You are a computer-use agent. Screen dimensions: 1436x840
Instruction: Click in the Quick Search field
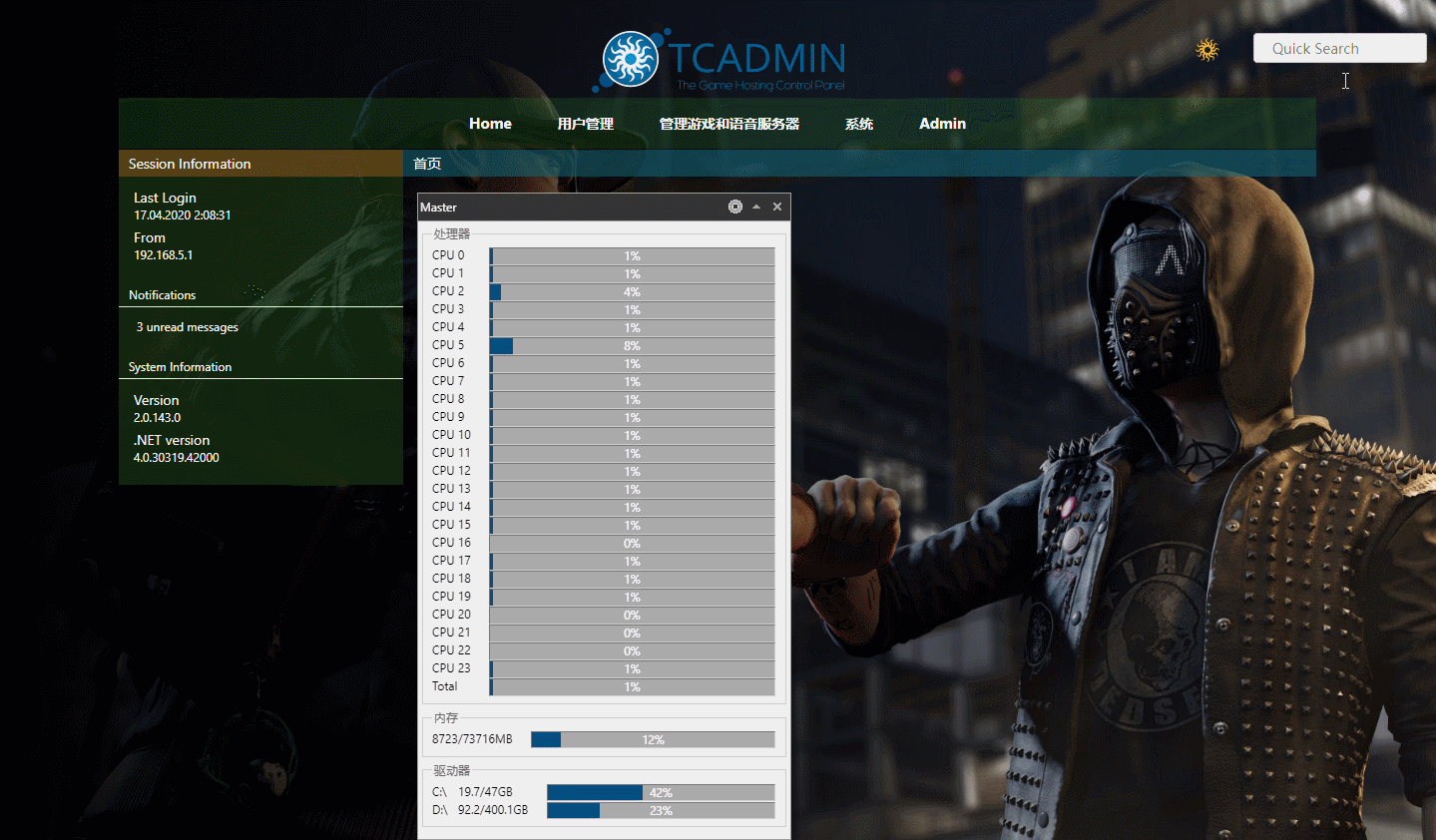point(1338,49)
